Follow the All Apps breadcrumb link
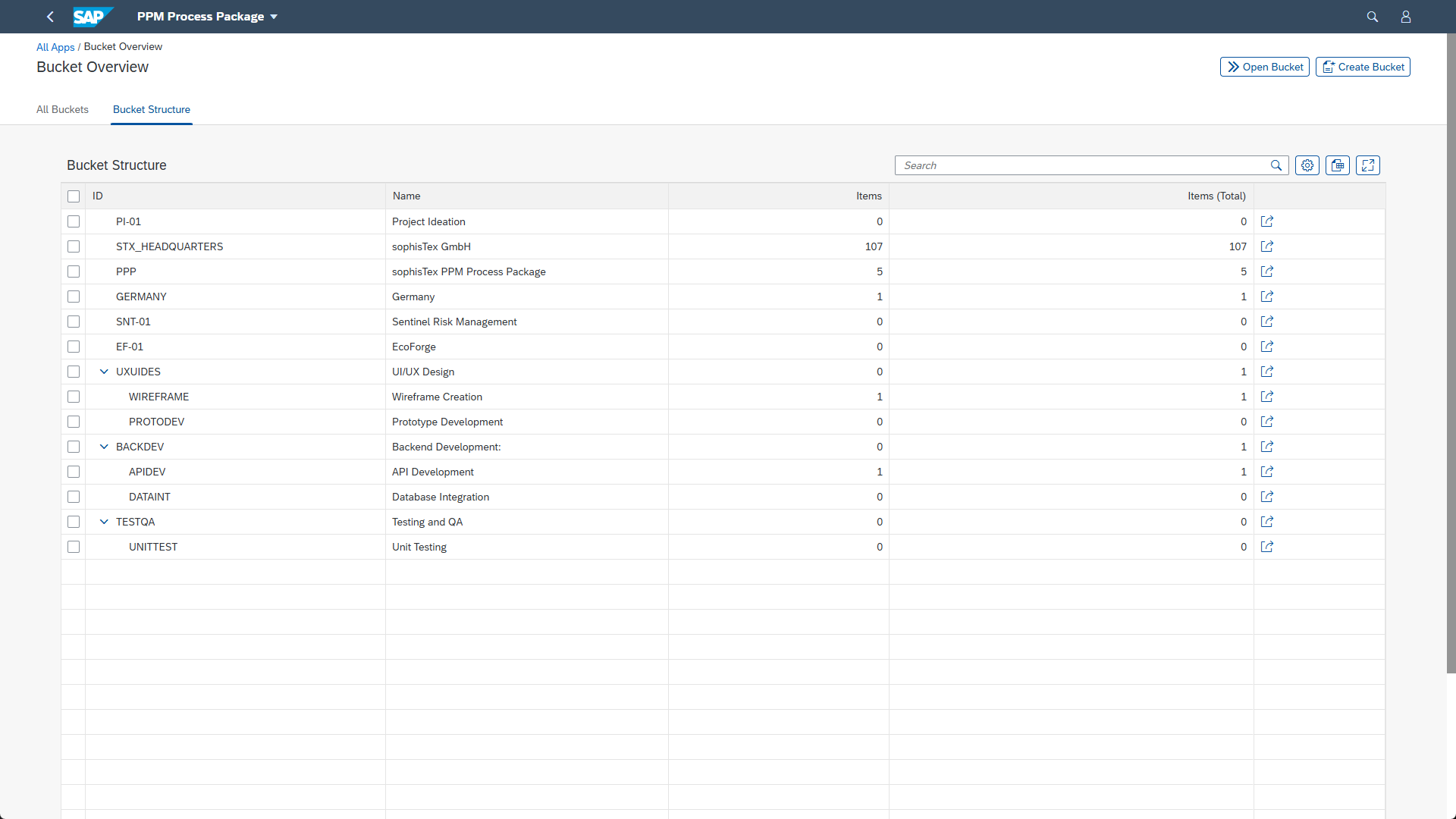 55,47
